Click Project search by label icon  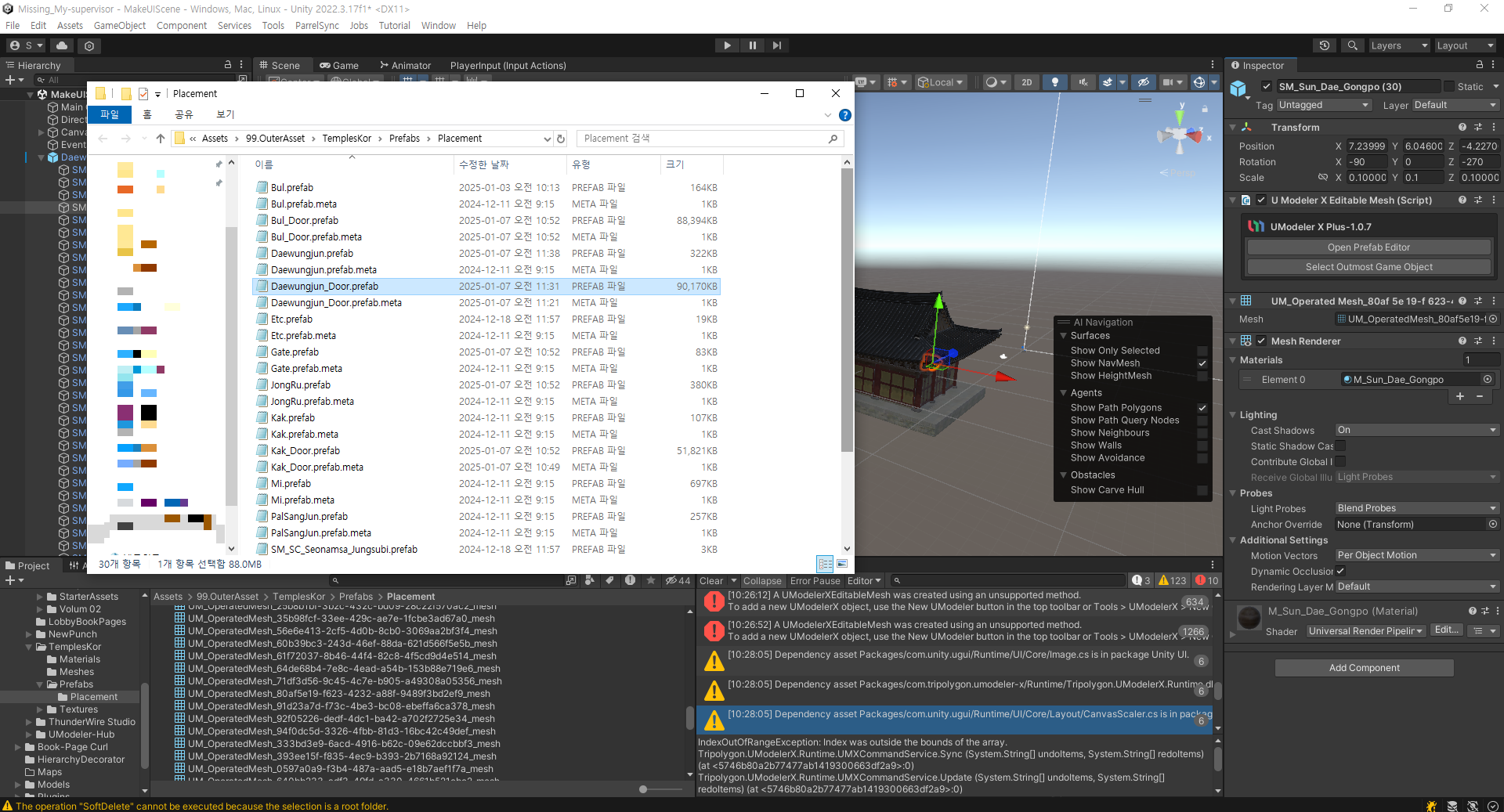(609, 580)
